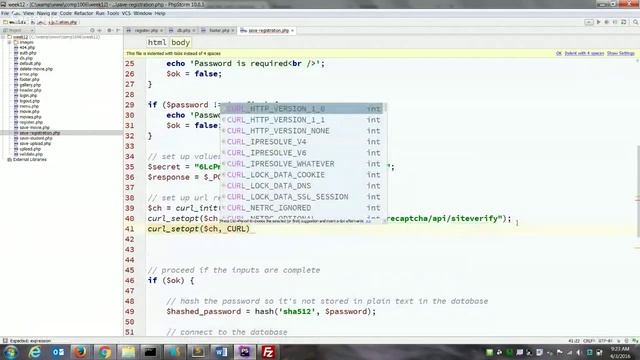Click the html breadcrumb tag
The width and height of the screenshot is (640, 360).
[x=157, y=42]
